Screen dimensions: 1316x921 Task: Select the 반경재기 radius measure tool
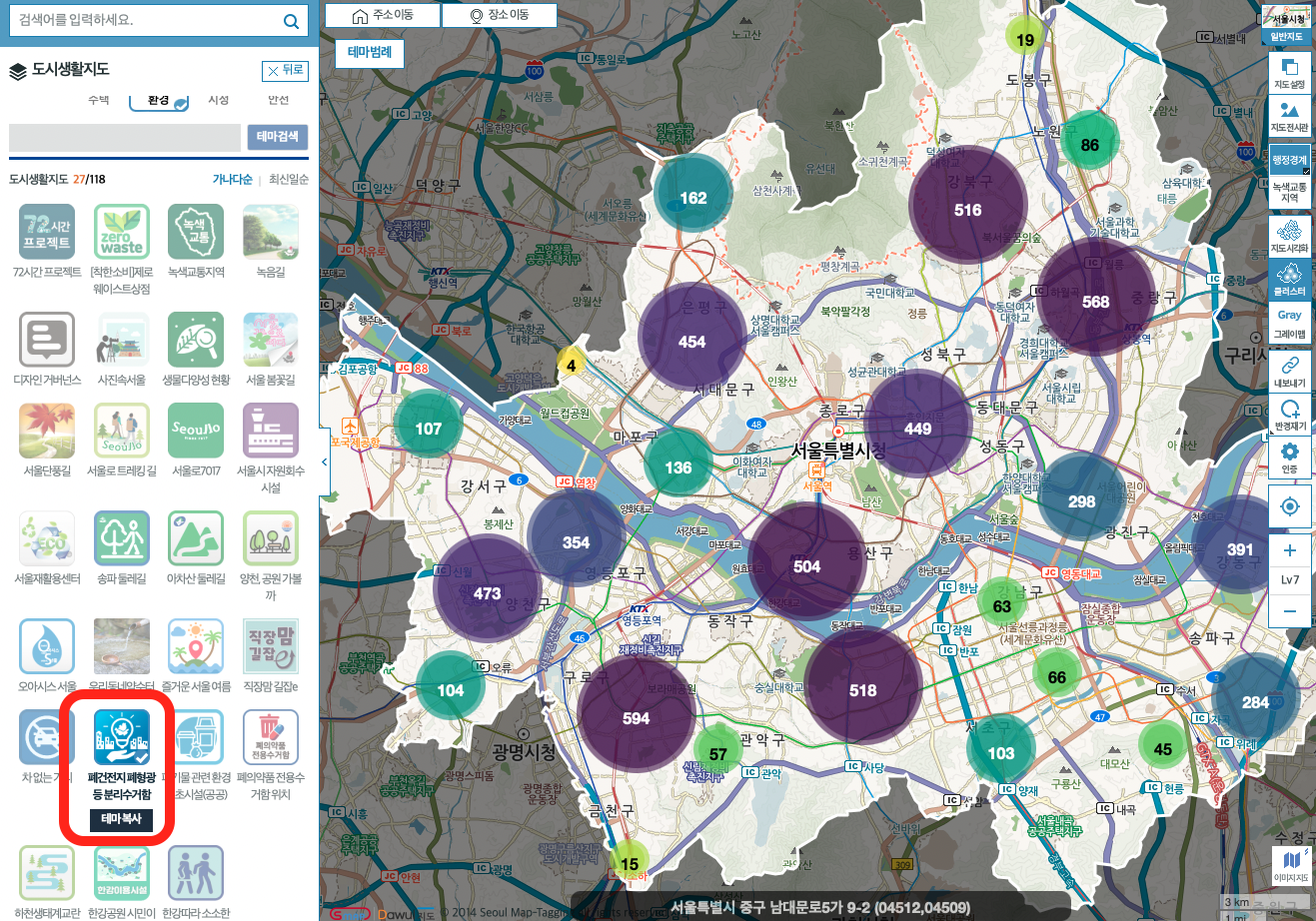[1289, 415]
